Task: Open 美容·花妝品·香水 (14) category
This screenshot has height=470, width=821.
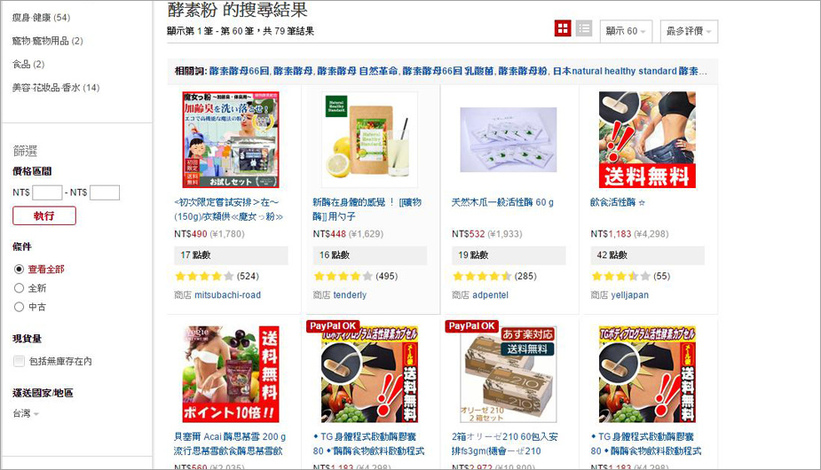Action: point(56,88)
